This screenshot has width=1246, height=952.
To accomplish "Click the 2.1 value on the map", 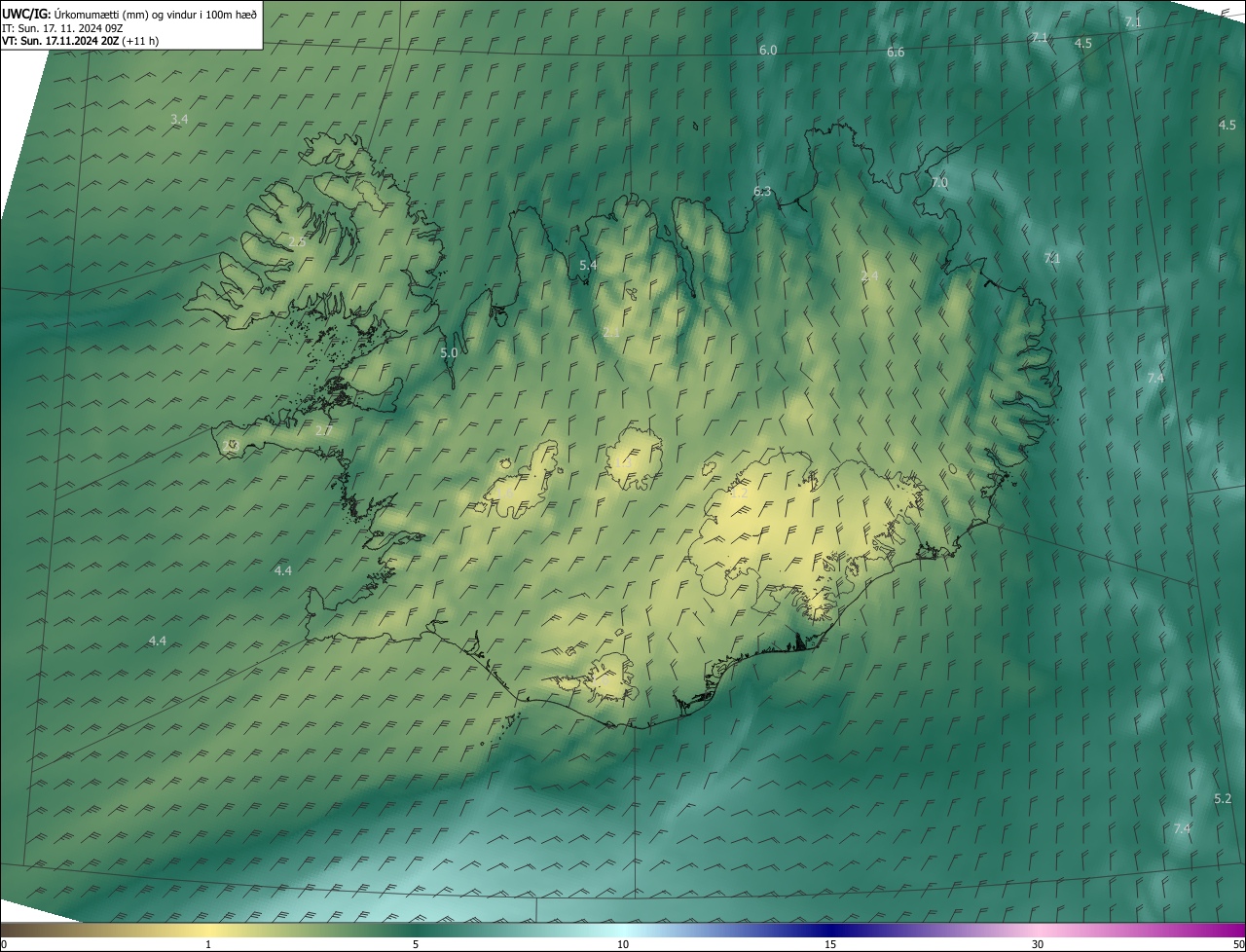I will [611, 332].
